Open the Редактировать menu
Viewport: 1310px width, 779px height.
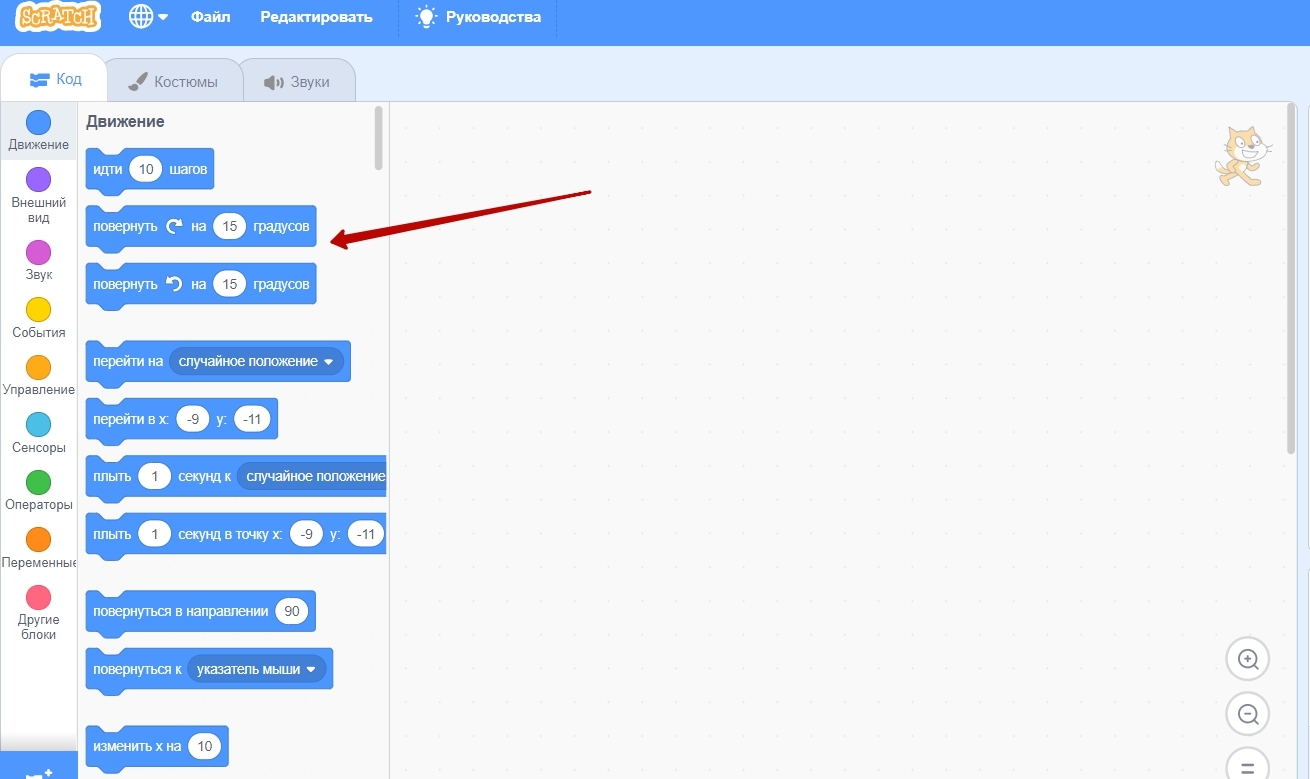click(x=316, y=17)
